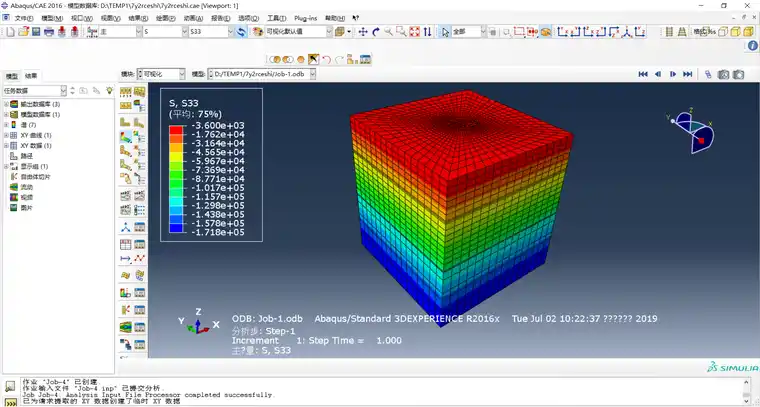Select the 自由体切片 tree item
Viewport: 760px width, 407px height.
[35, 177]
